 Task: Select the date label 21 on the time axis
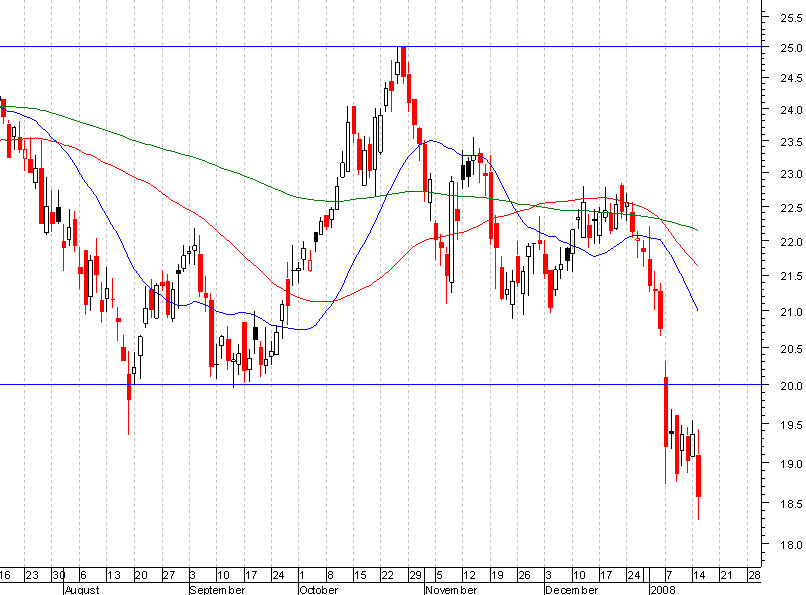[x=726, y=575]
